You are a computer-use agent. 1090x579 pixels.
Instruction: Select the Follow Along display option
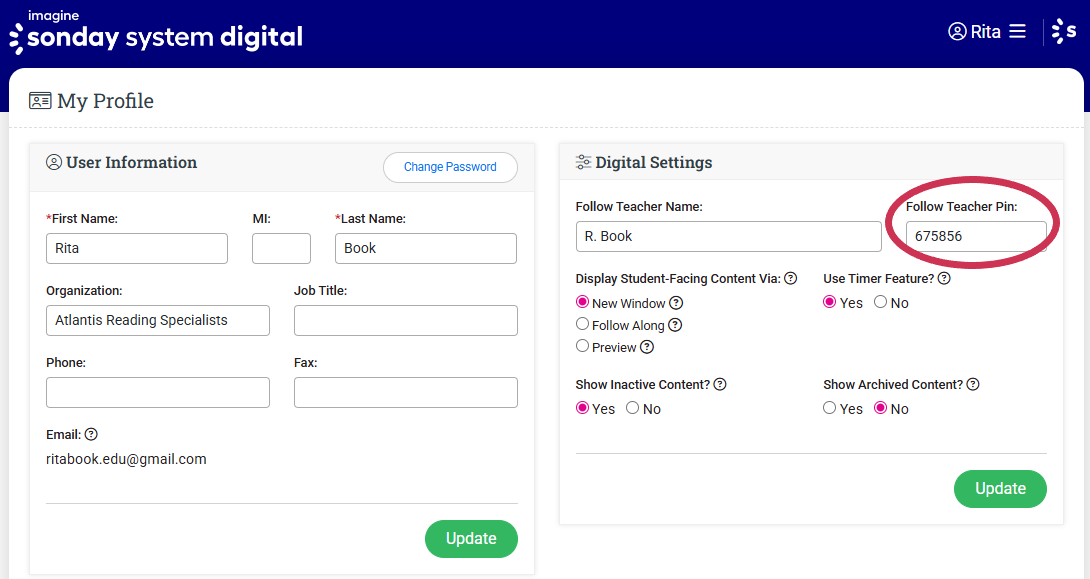(582, 324)
